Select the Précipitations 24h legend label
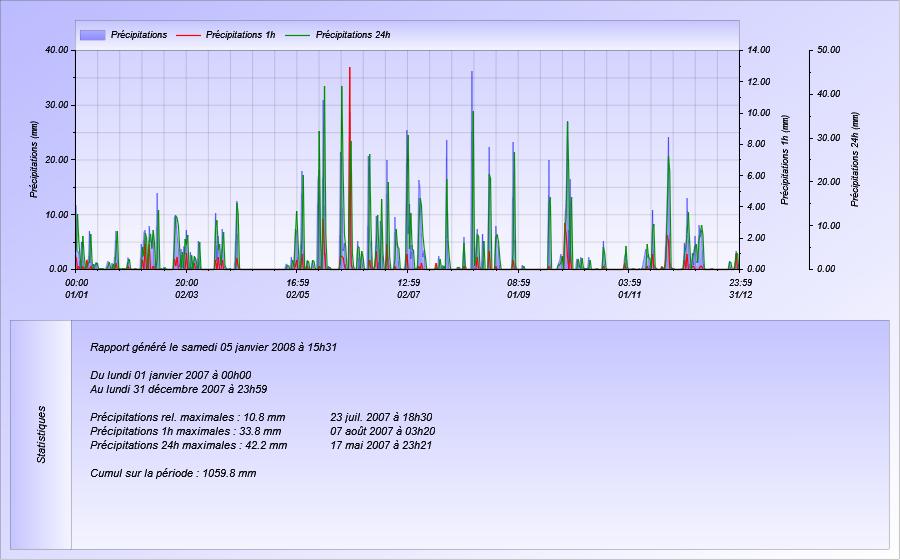This screenshot has width=900, height=560. [353, 35]
